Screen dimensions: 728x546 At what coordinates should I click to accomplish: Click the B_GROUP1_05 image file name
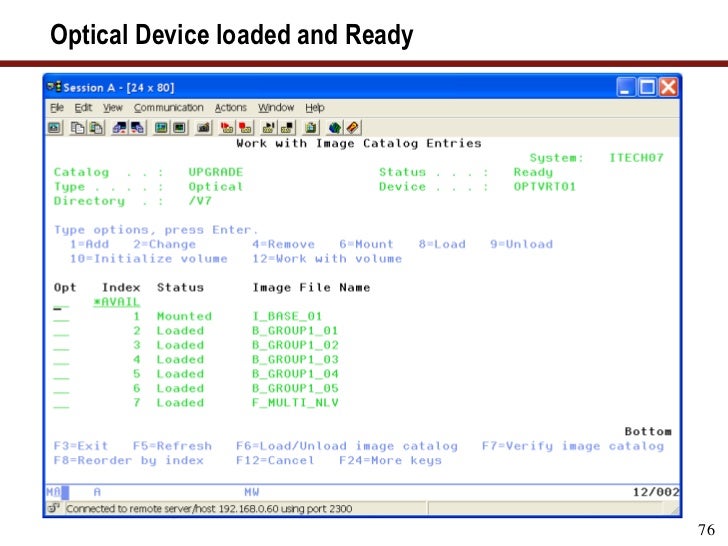[x=295, y=389]
